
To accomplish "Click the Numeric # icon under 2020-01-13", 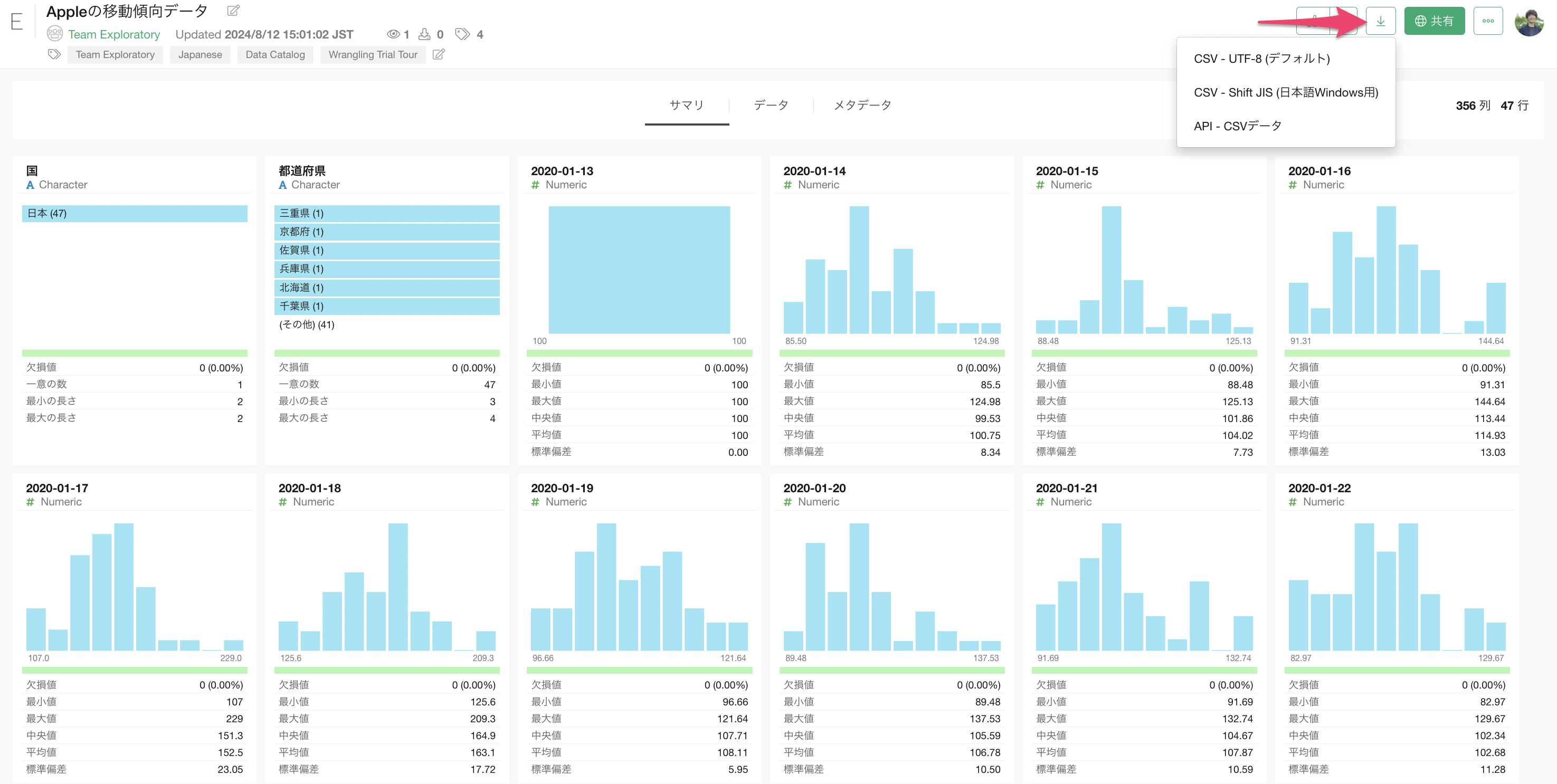I will [x=535, y=185].
